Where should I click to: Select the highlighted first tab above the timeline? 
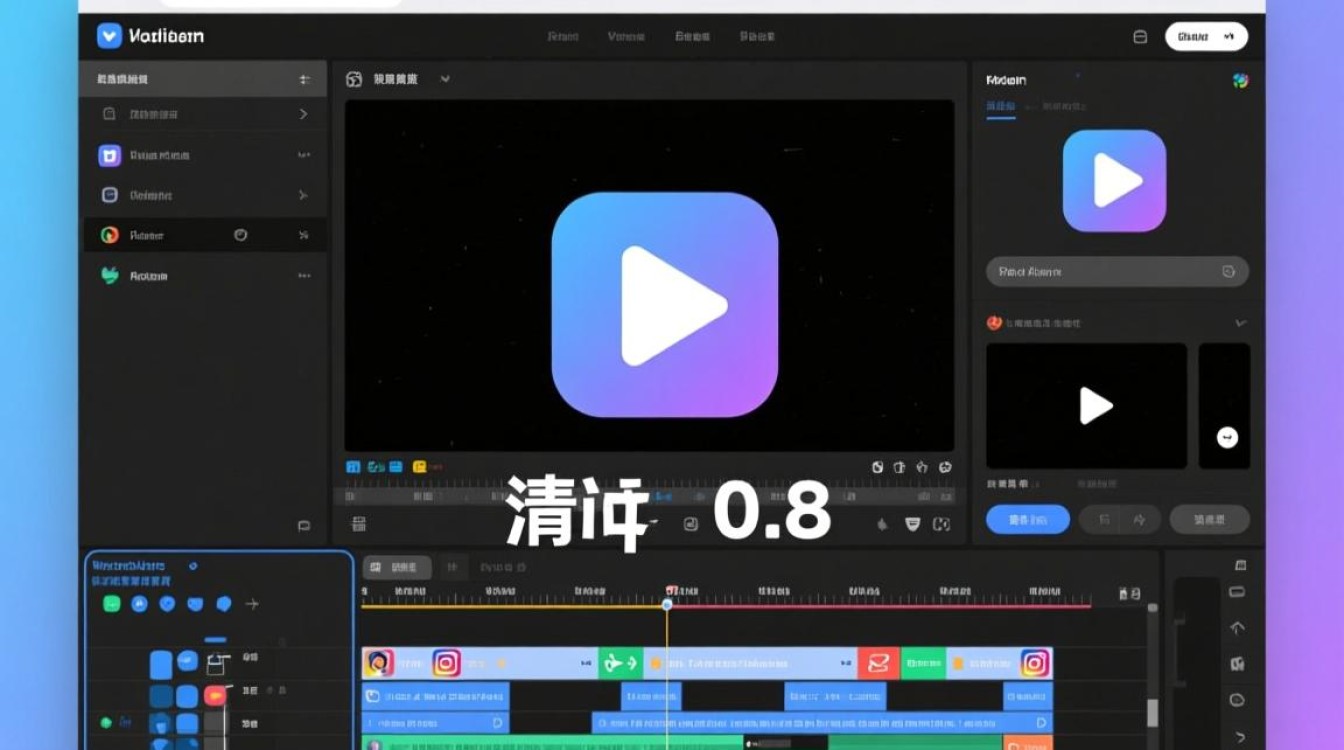[x=397, y=567]
